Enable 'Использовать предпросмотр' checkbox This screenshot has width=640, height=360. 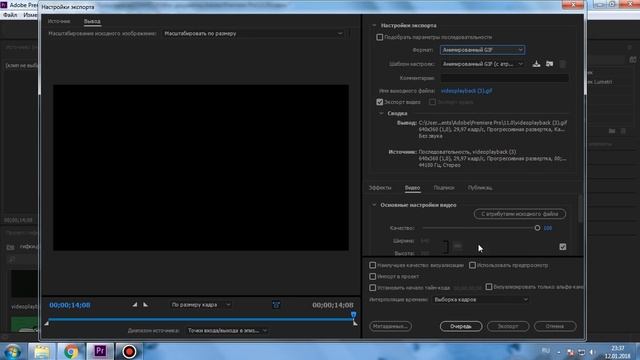[x=472, y=265]
